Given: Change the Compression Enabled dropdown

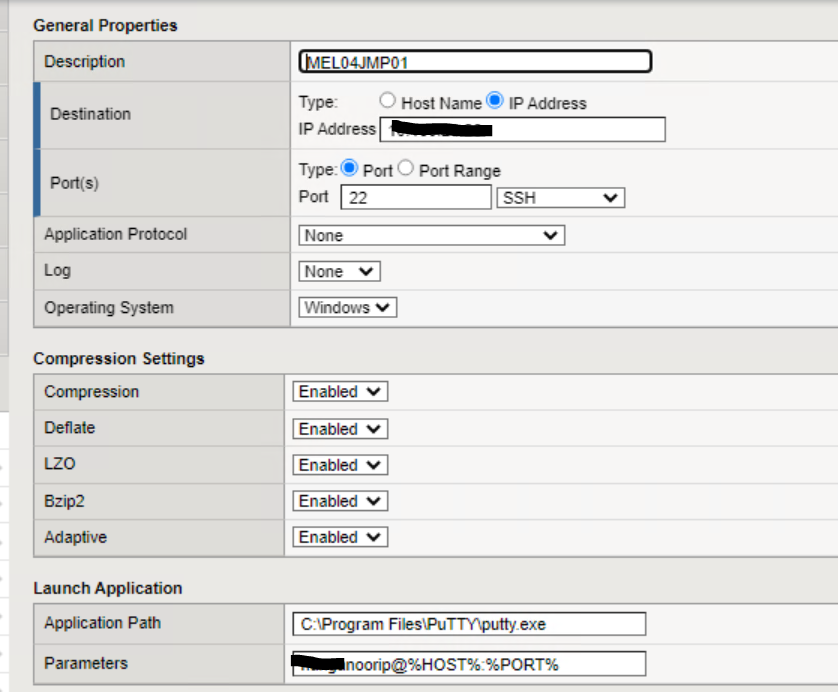Looking at the screenshot, I should [340, 392].
